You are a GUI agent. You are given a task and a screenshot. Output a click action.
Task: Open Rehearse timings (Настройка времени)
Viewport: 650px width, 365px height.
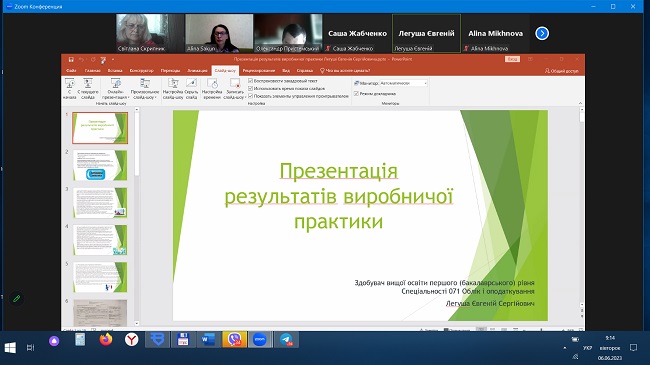click(212, 88)
